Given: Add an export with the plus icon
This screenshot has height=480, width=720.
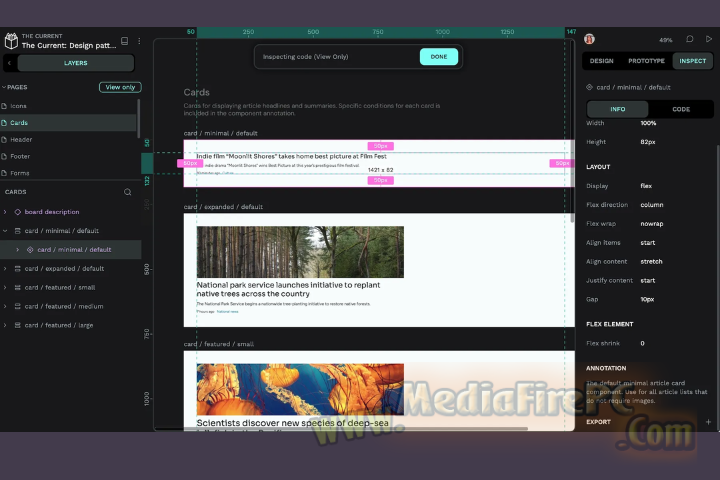Looking at the screenshot, I should coord(708,422).
